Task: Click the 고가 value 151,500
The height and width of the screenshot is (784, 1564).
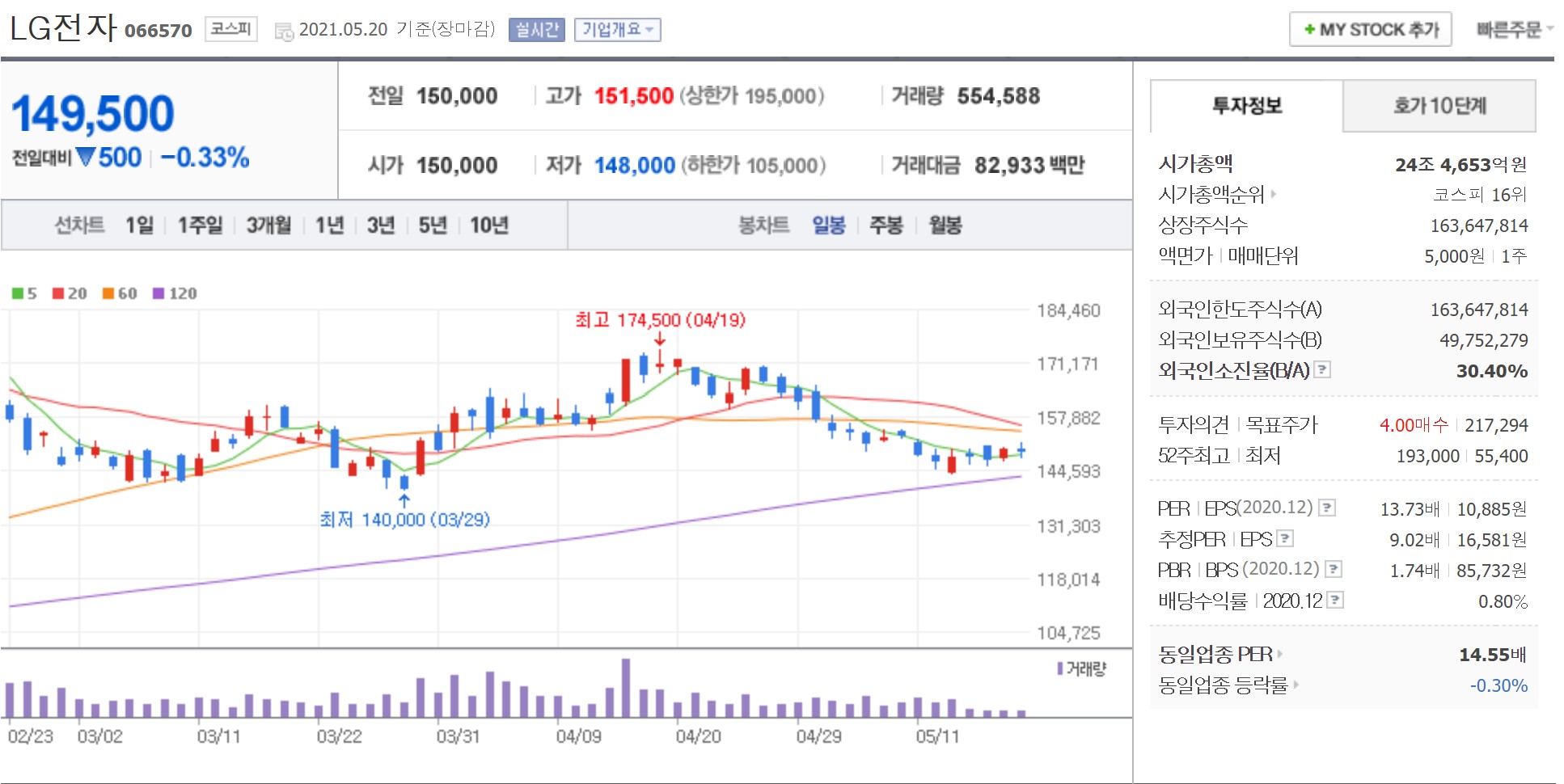Action: point(634,96)
